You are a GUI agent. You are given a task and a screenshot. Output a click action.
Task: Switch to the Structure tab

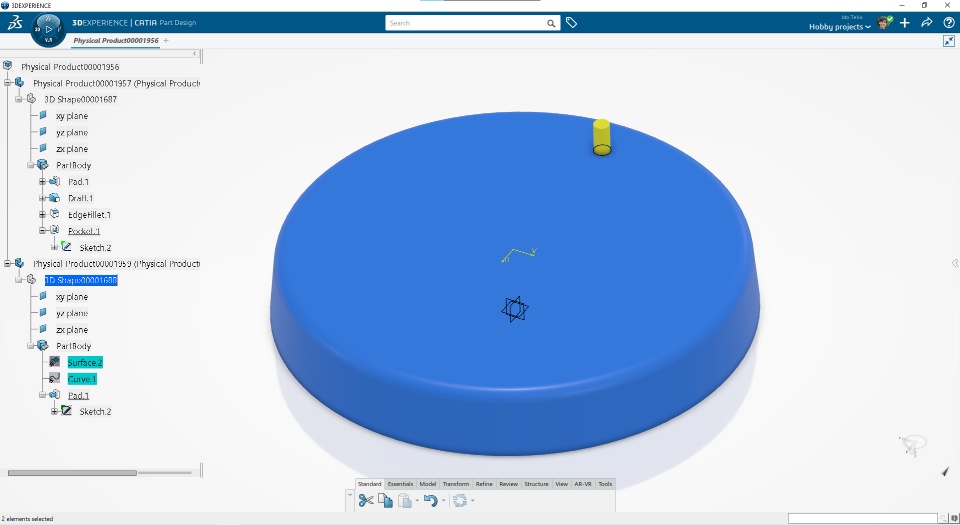coord(536,484)
